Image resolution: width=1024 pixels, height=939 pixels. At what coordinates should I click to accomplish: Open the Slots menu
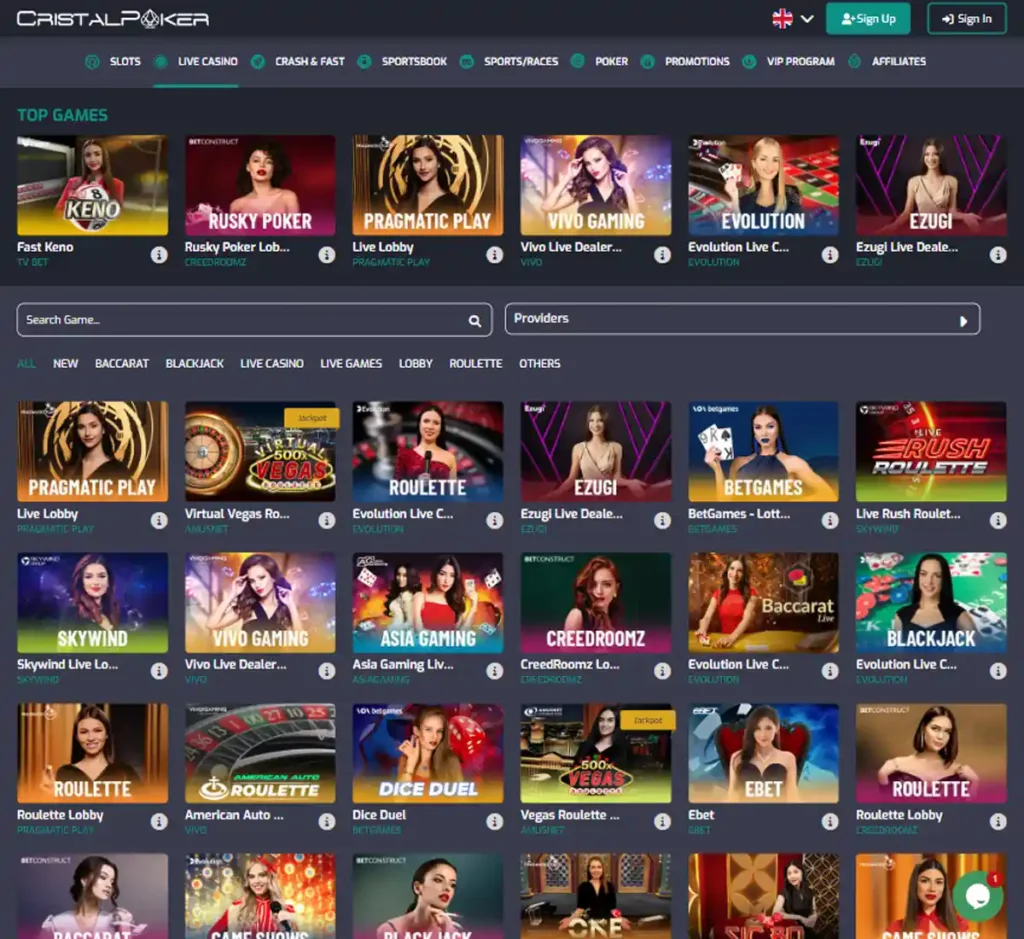click(x=125, y=61)
